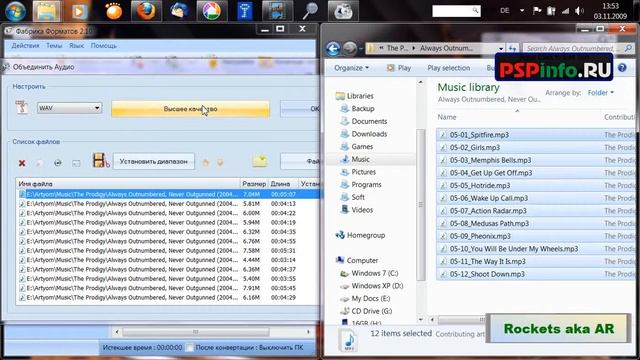Toggle the shut down PC after conversion checkbox

189,347
